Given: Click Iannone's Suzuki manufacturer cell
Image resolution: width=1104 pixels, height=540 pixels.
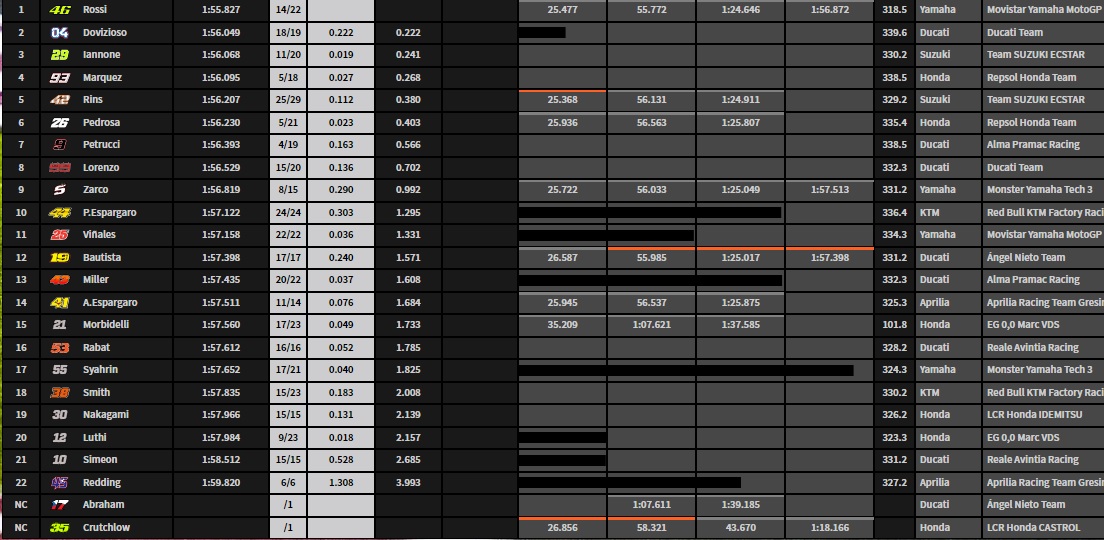Looking at the screenshot, I should tap(948, 55).
